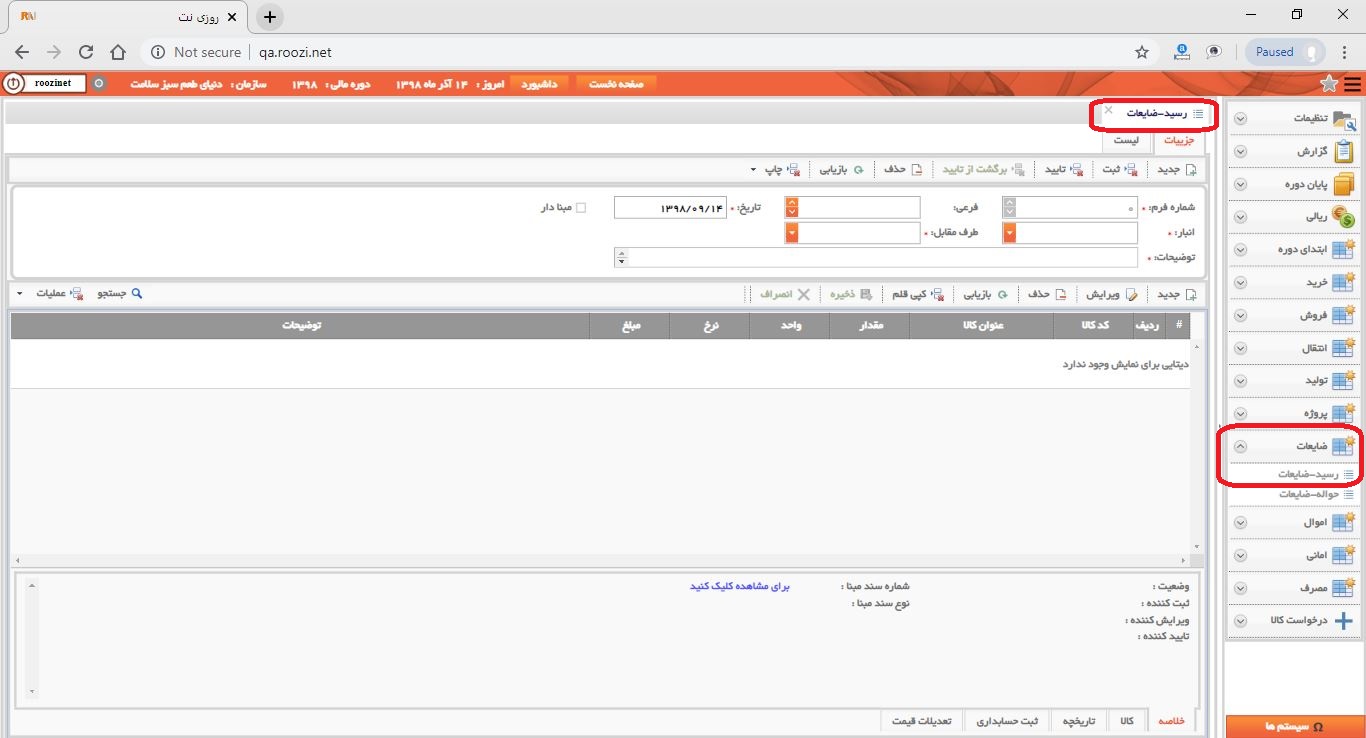Switch to the لیست tab

[x=1126, y=140]
